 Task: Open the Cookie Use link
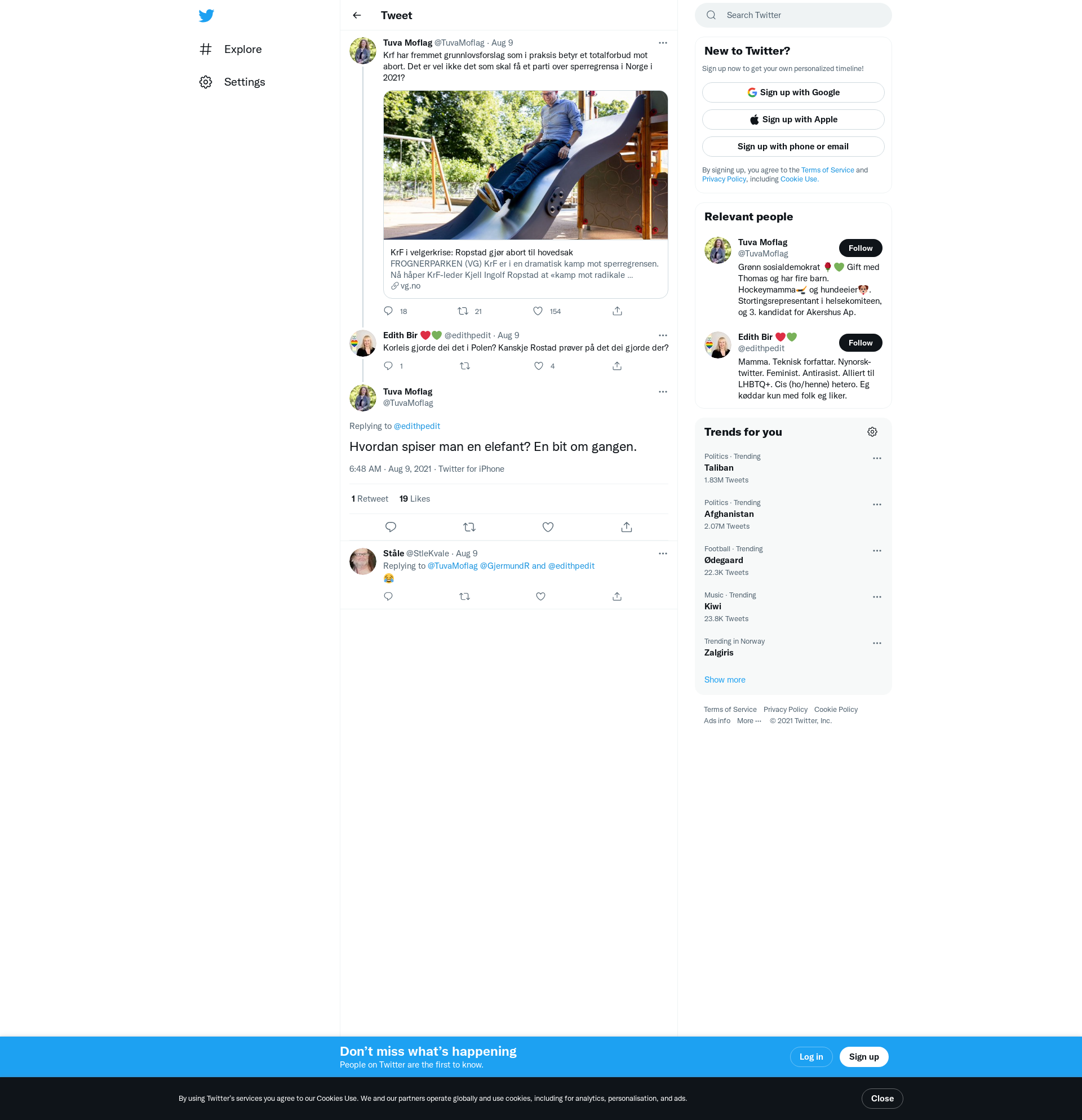tap(799, 179)
